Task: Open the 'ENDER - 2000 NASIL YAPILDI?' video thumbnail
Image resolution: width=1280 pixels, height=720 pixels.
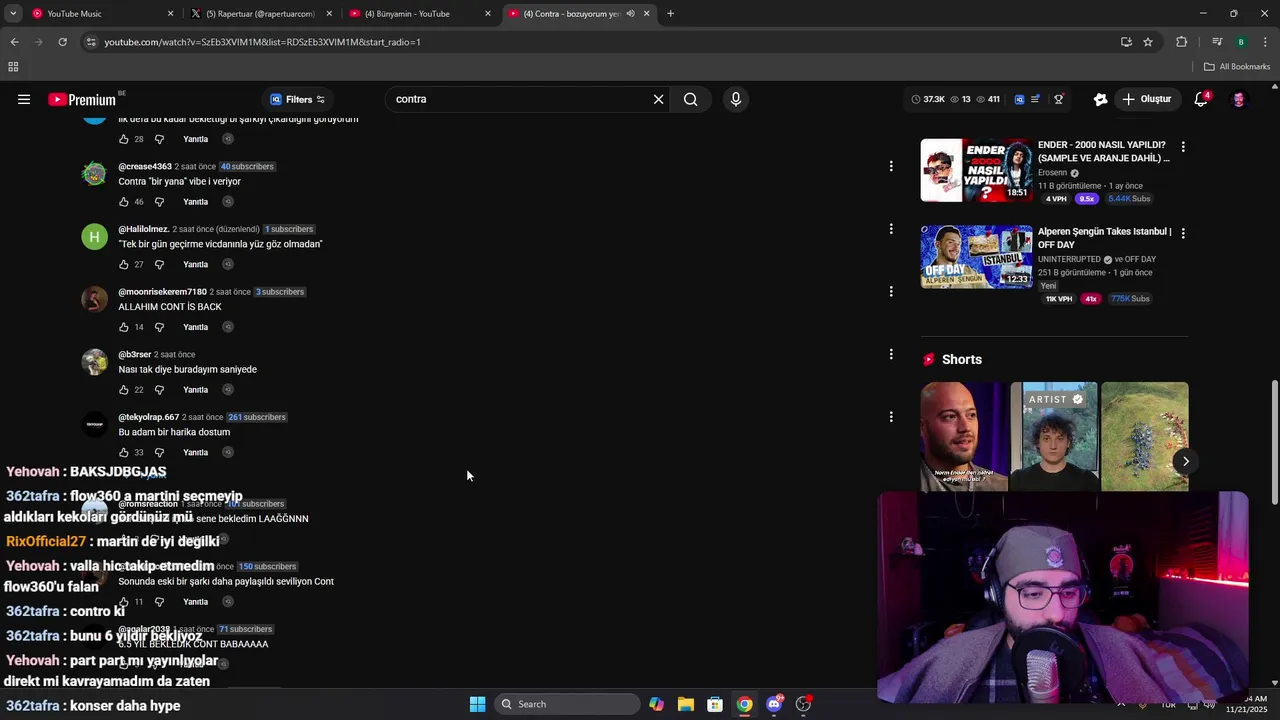Action: tap(977, 170)
